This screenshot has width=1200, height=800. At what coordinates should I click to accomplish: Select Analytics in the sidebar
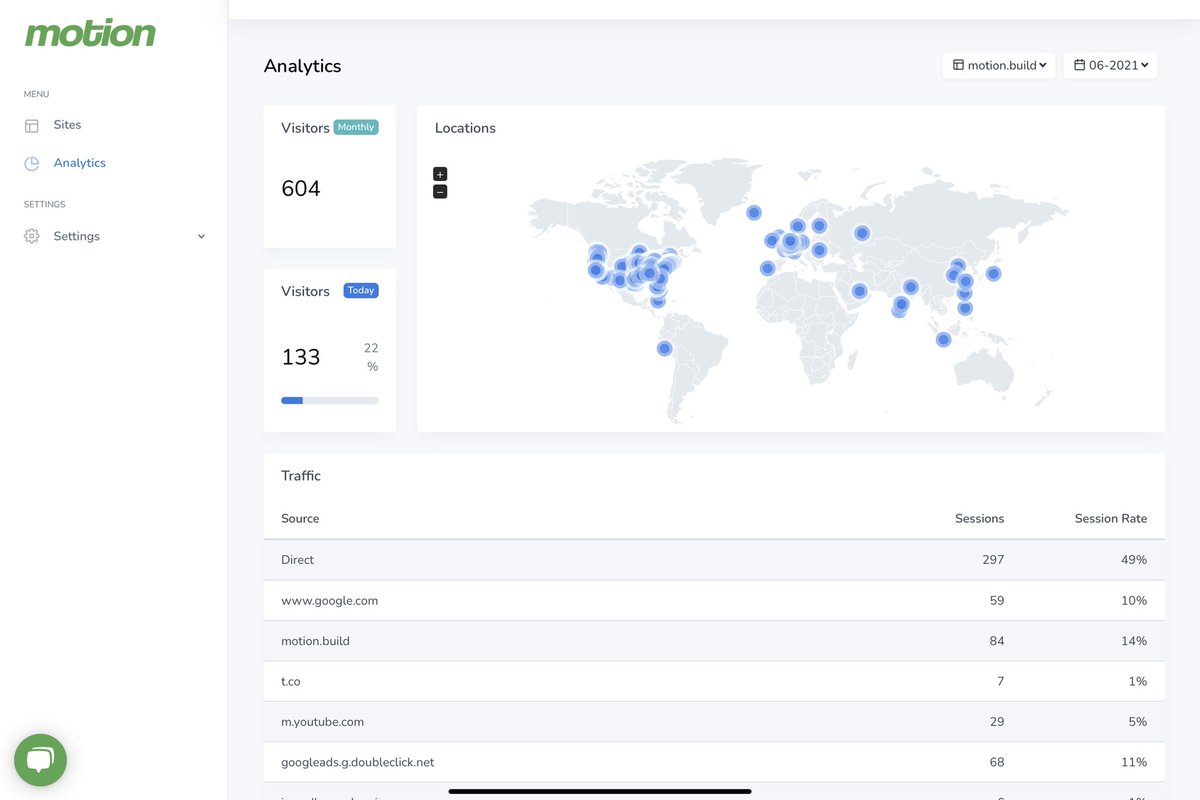pyautogui.click(x=80, y=163)
